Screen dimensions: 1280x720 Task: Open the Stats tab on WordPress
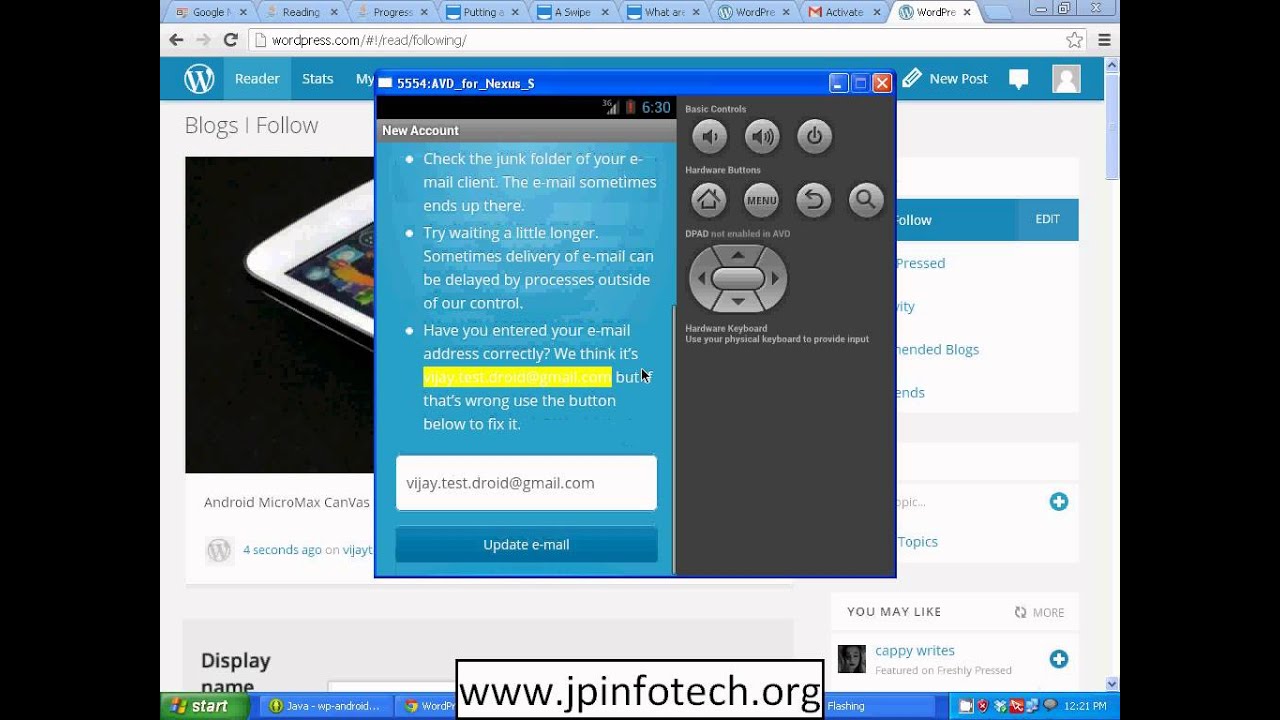pos(317,79)
